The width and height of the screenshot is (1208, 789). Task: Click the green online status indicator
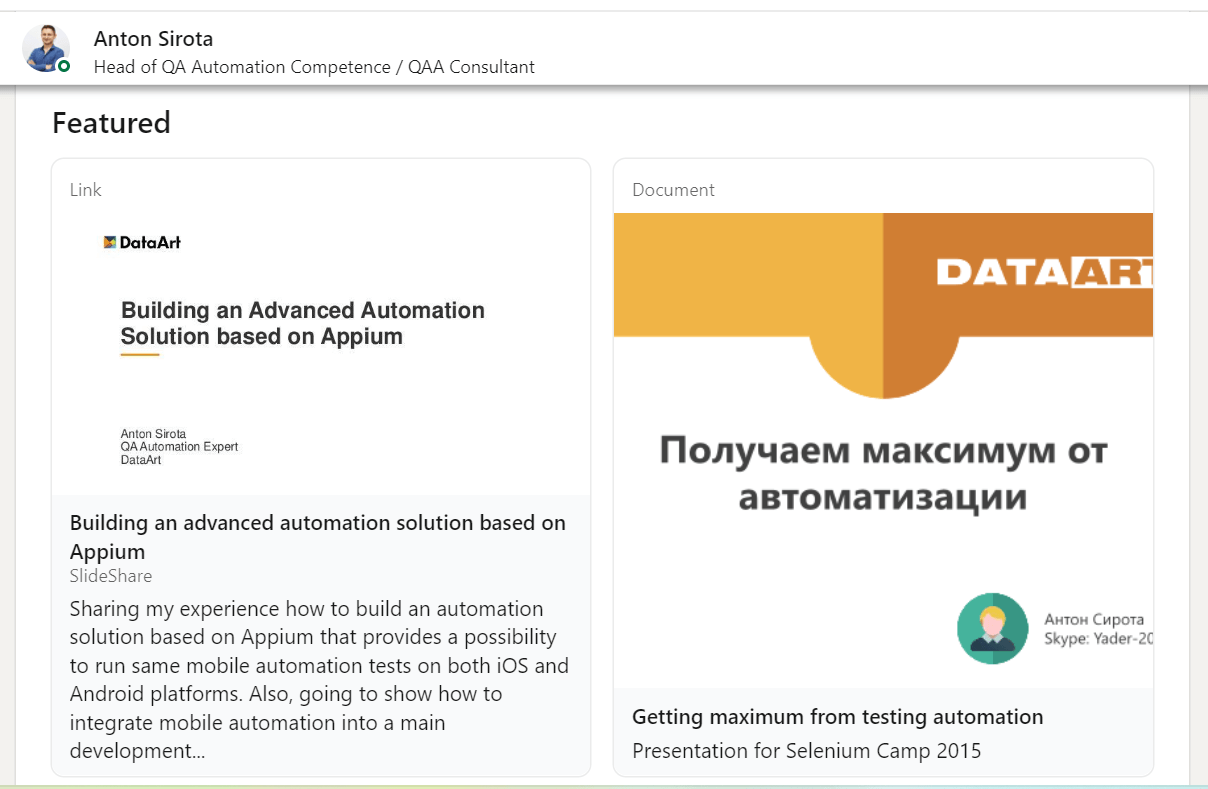pyautogui.click(x=64, y=66)
